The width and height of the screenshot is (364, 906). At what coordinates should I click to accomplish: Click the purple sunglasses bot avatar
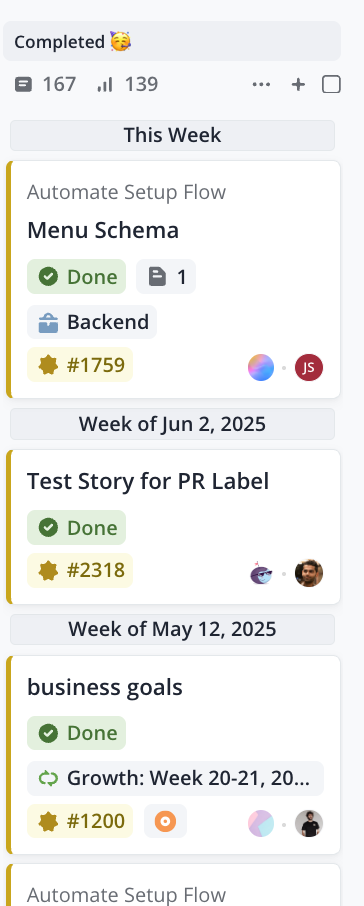pos(261,573)
